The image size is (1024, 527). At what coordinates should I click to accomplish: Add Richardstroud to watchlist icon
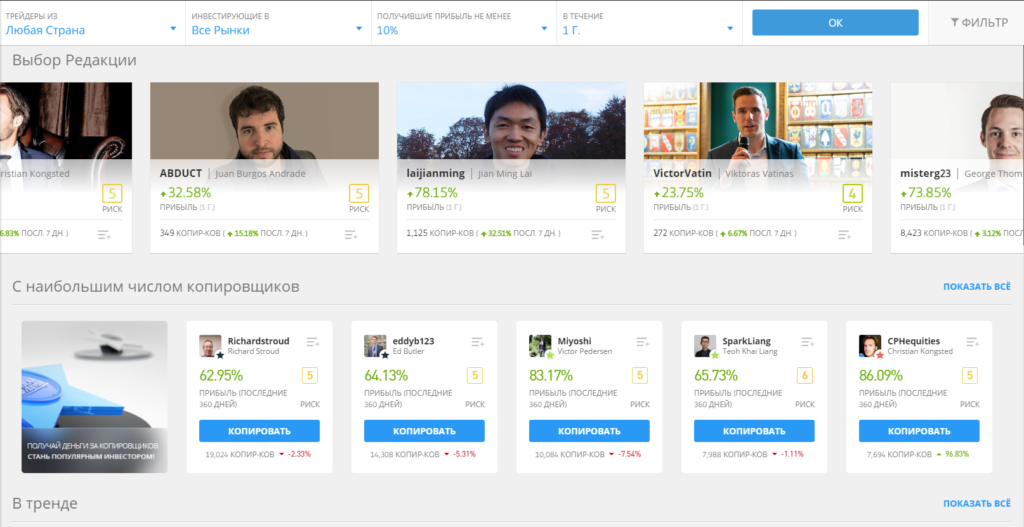[313, 342]
